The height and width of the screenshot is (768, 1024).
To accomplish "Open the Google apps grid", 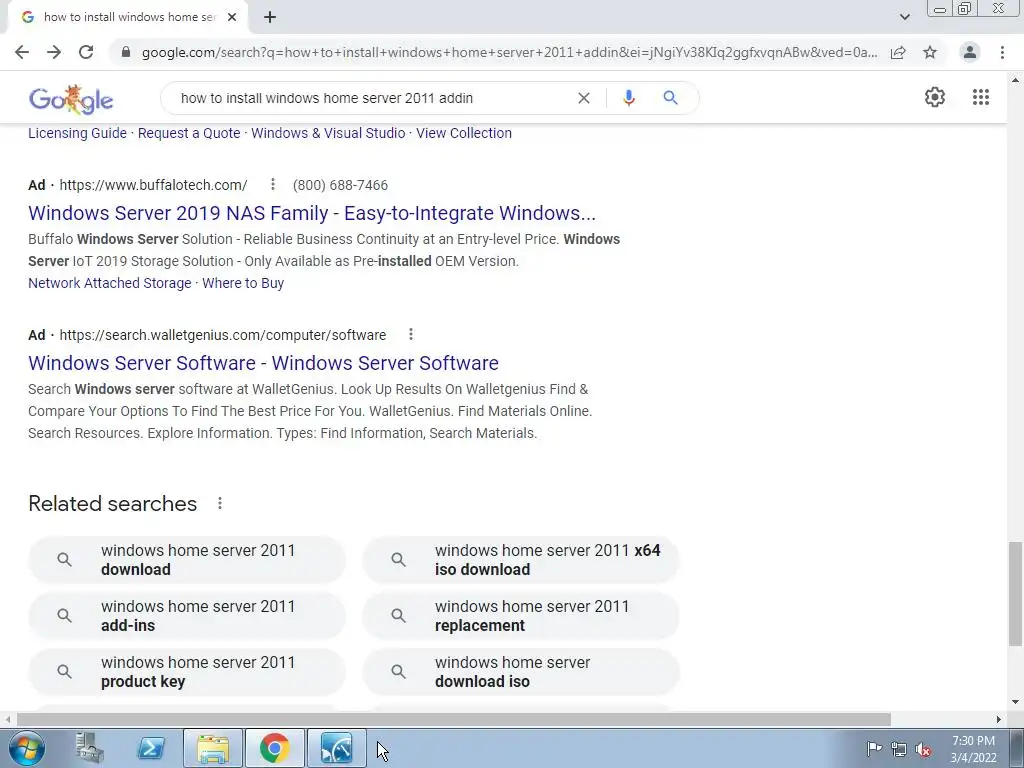I will coord(980,97).
